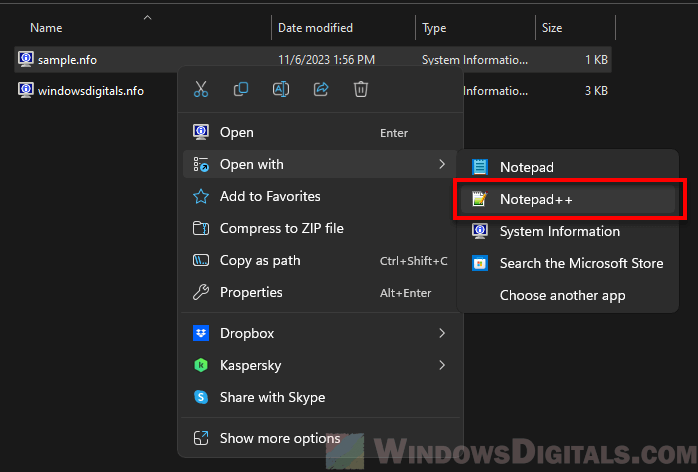Choose Open from the context menu
This screenshot has height=472, width=698.
tap(321, 132)
